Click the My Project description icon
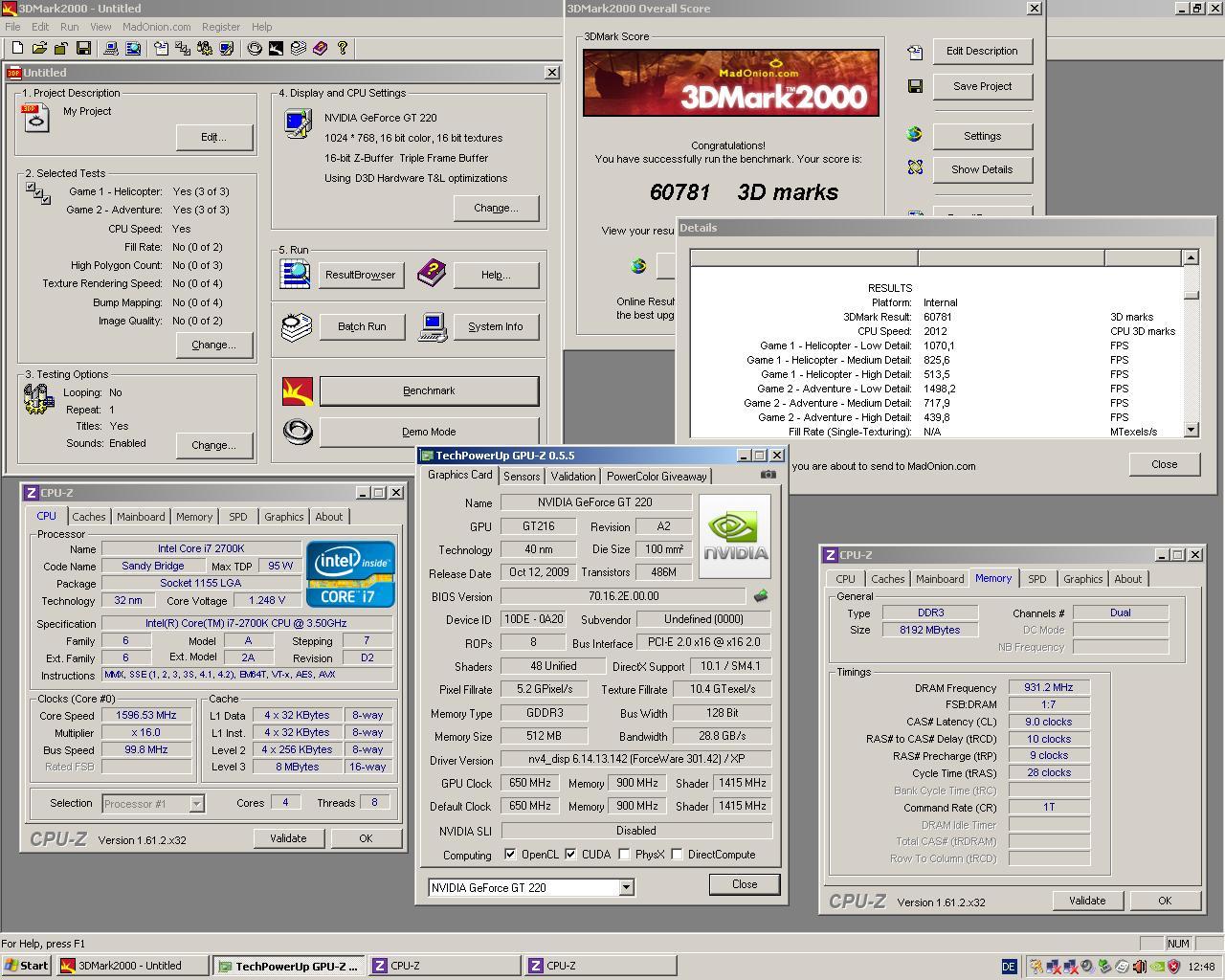The height and width of the screenshot is (980, 1225). pos(35,117)
